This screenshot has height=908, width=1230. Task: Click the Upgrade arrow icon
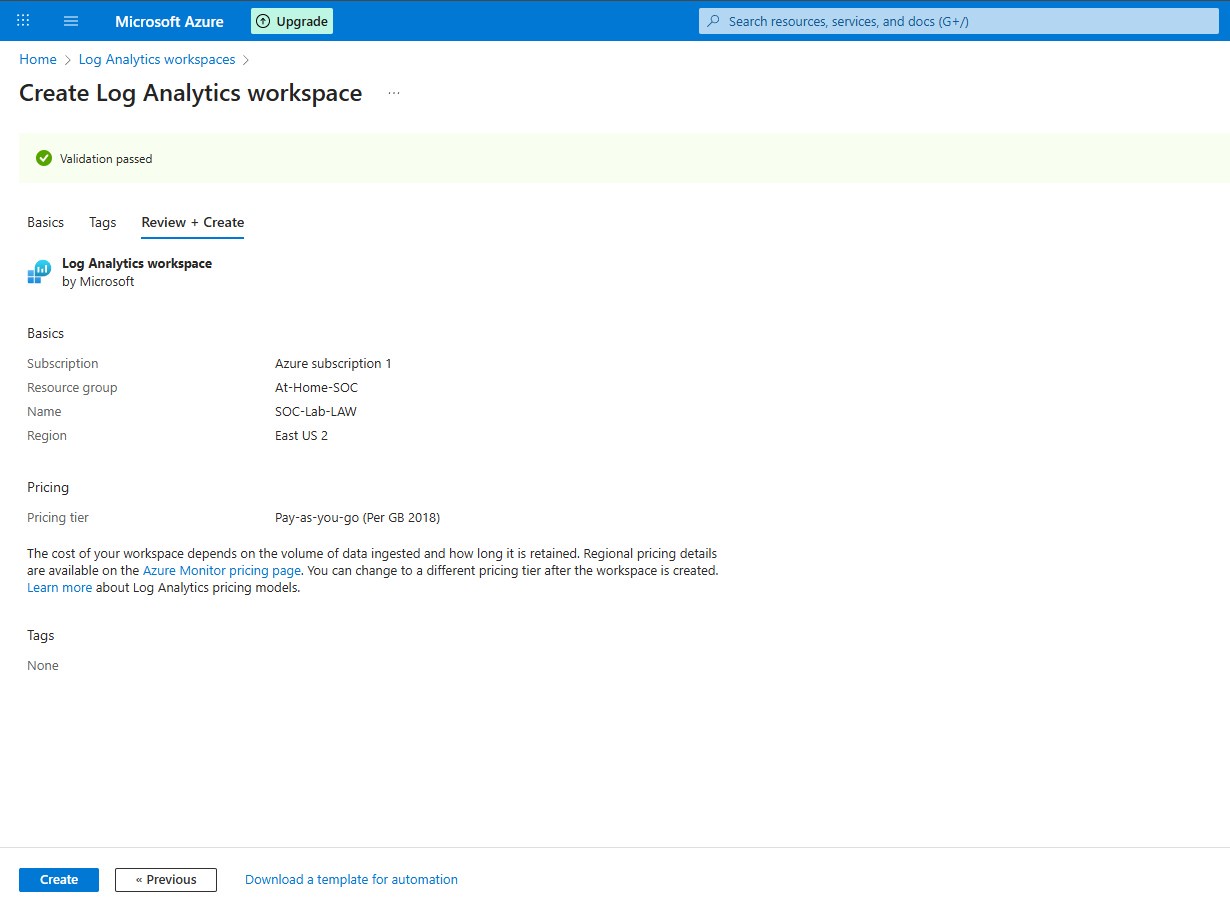(263, 21)
